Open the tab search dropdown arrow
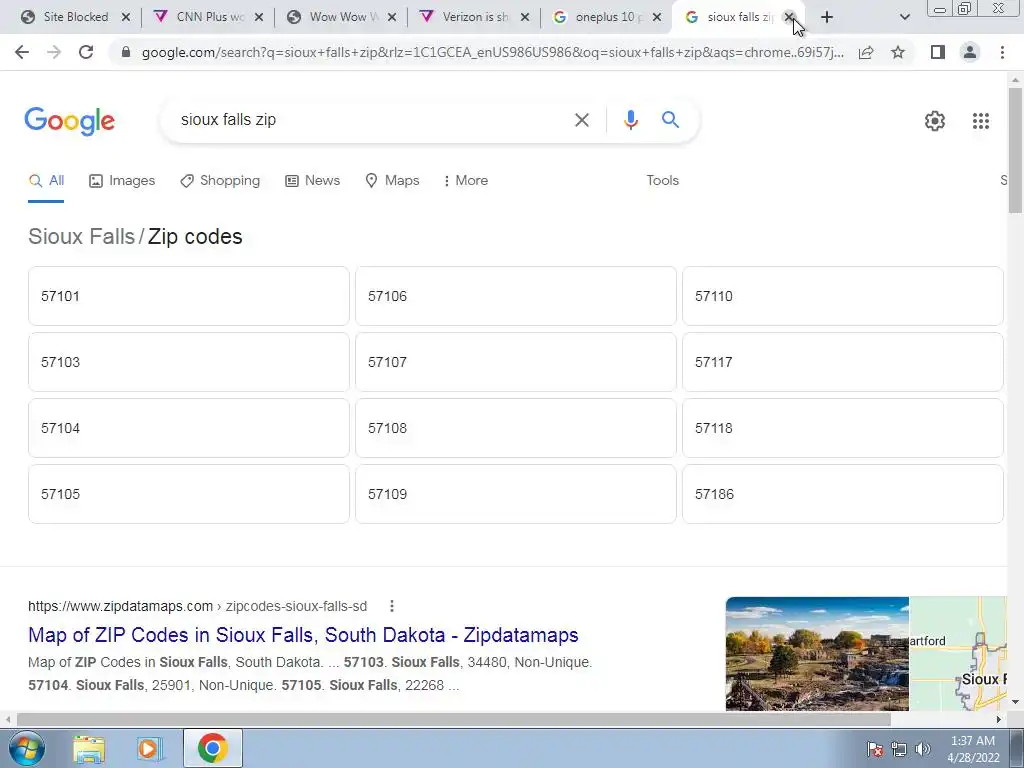Screen dimensions: 1024x768 point(904,18)
